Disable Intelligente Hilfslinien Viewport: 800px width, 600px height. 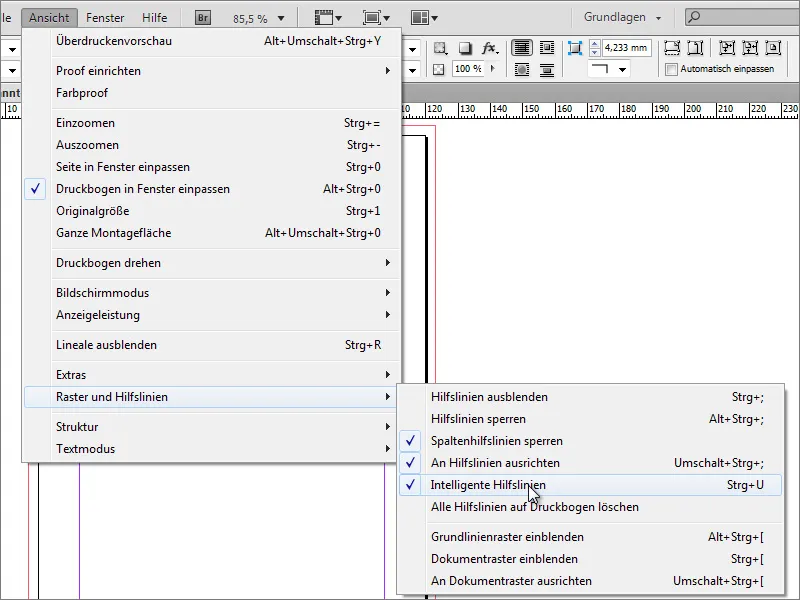[x=590, y=485]
